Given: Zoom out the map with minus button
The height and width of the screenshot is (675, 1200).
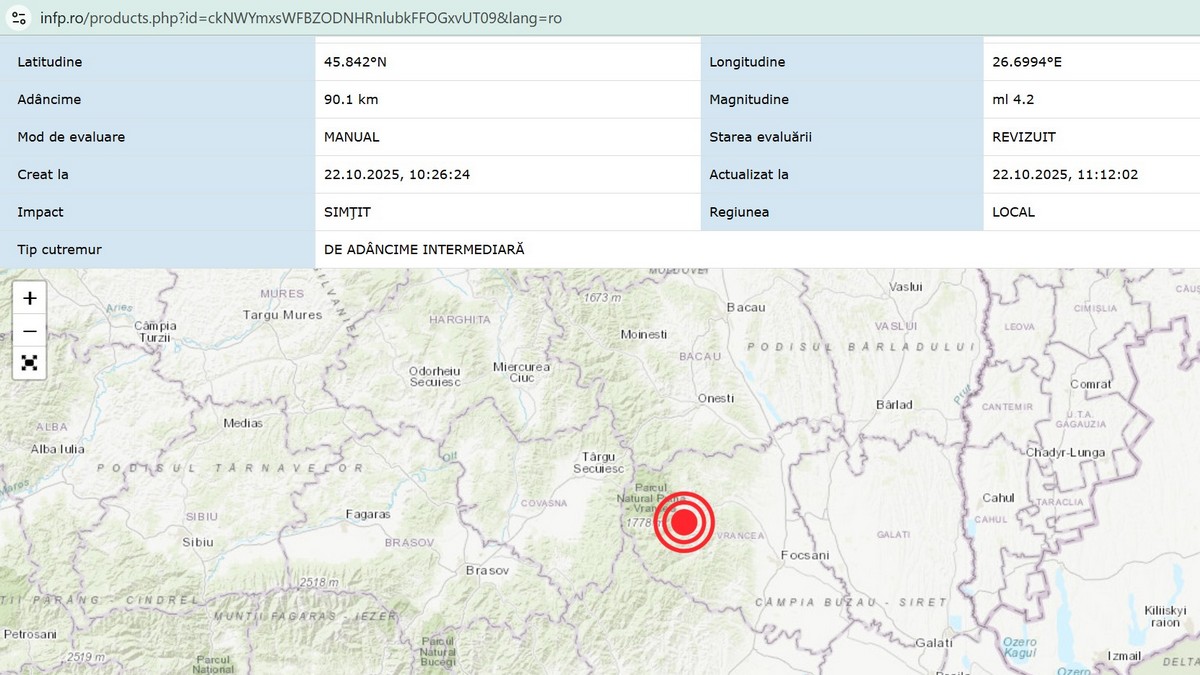Looking at the screenshot, I should [30, 331].
